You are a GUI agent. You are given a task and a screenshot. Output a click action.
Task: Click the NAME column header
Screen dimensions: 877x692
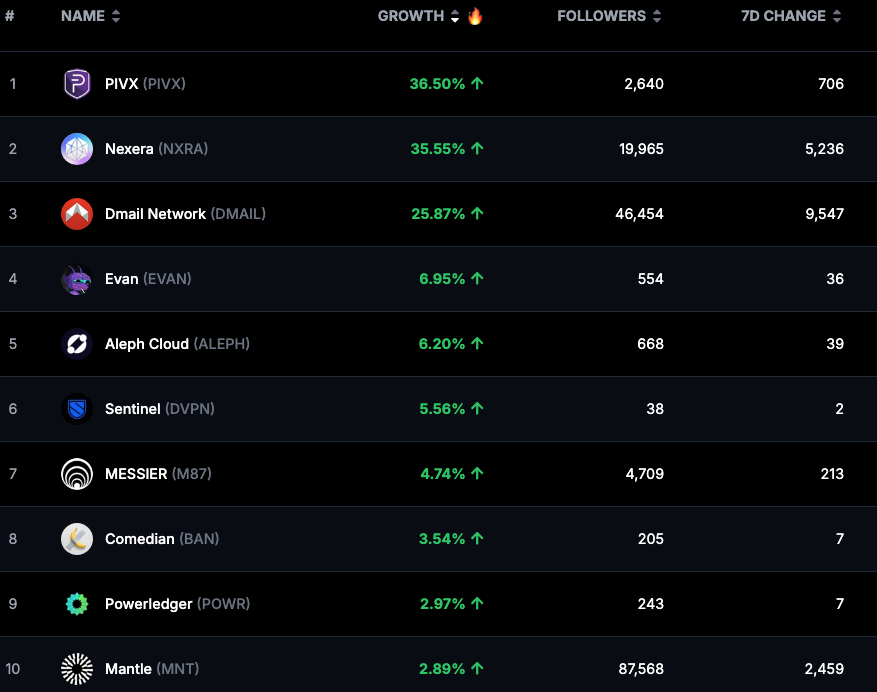[x=83, y=16]
